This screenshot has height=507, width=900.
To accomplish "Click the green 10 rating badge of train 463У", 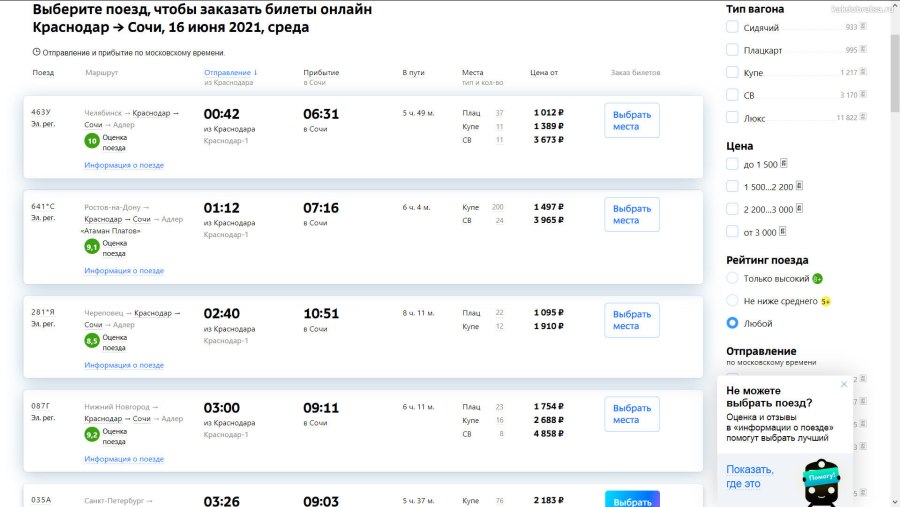I will point(92,141).
